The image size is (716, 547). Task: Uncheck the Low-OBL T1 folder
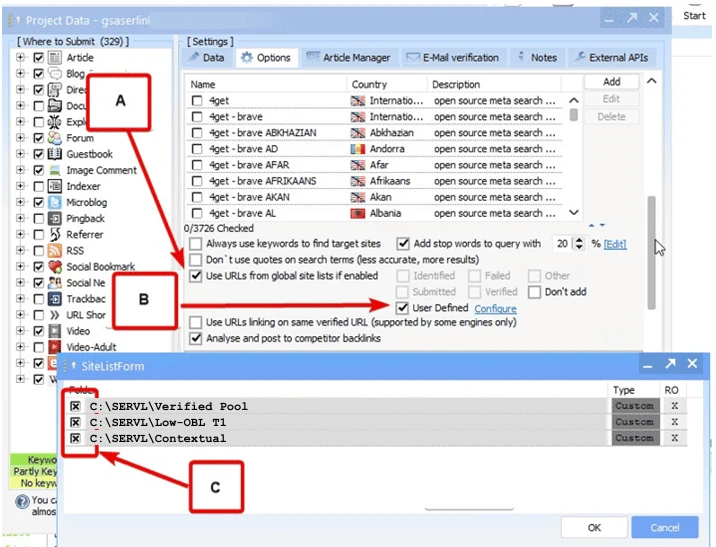tap(75, 422)
